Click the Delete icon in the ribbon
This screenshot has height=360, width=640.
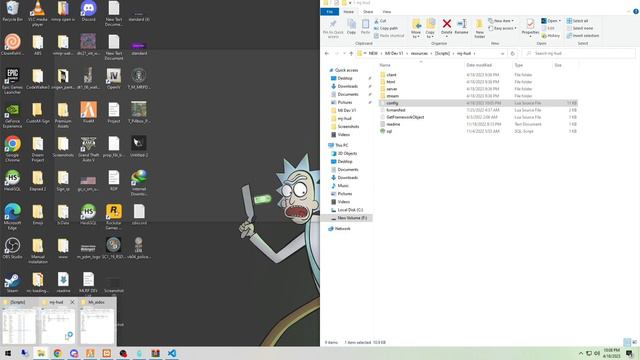pos(447,27)
